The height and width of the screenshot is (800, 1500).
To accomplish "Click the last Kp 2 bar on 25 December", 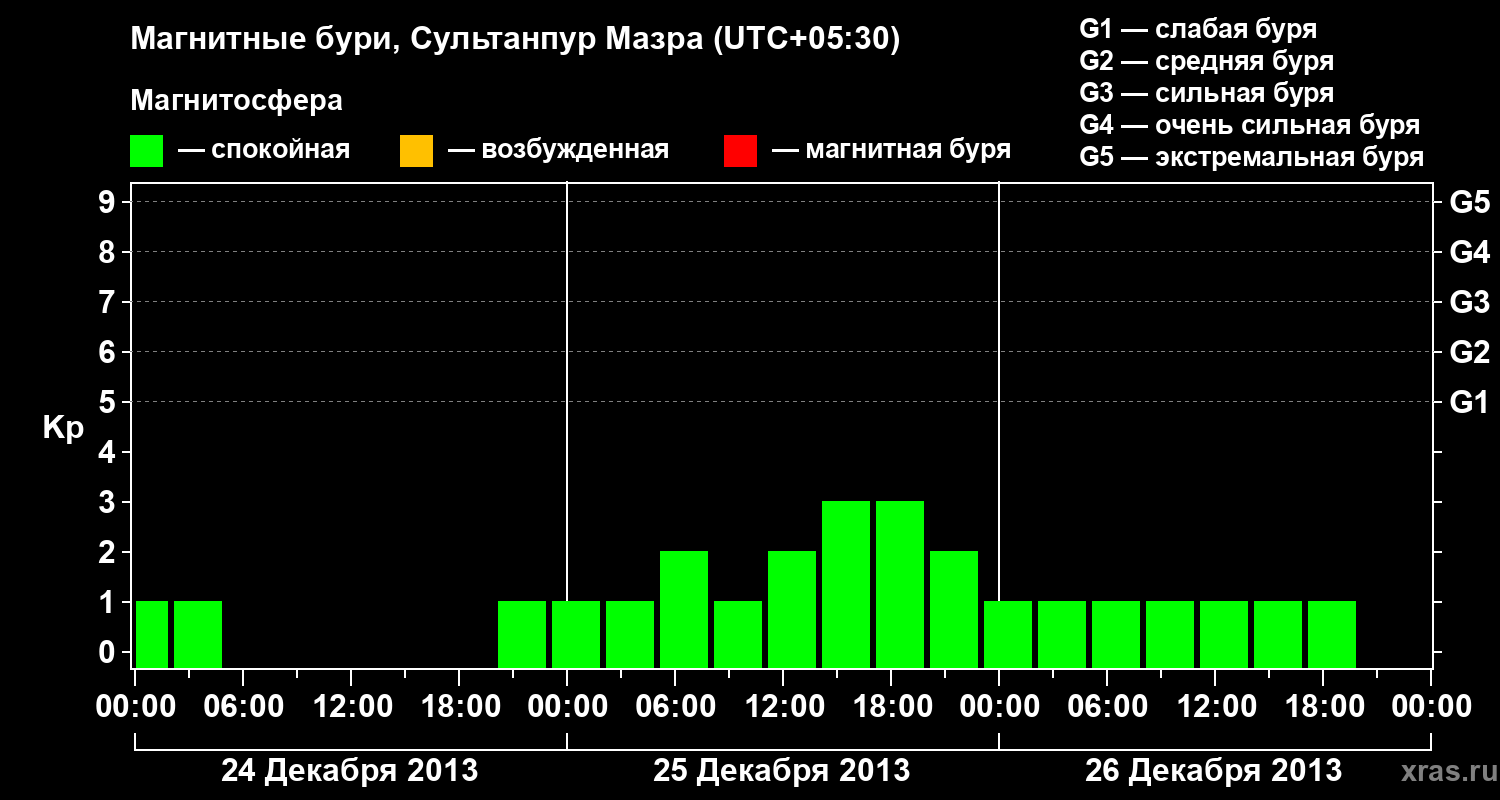I will pos(954,609).
